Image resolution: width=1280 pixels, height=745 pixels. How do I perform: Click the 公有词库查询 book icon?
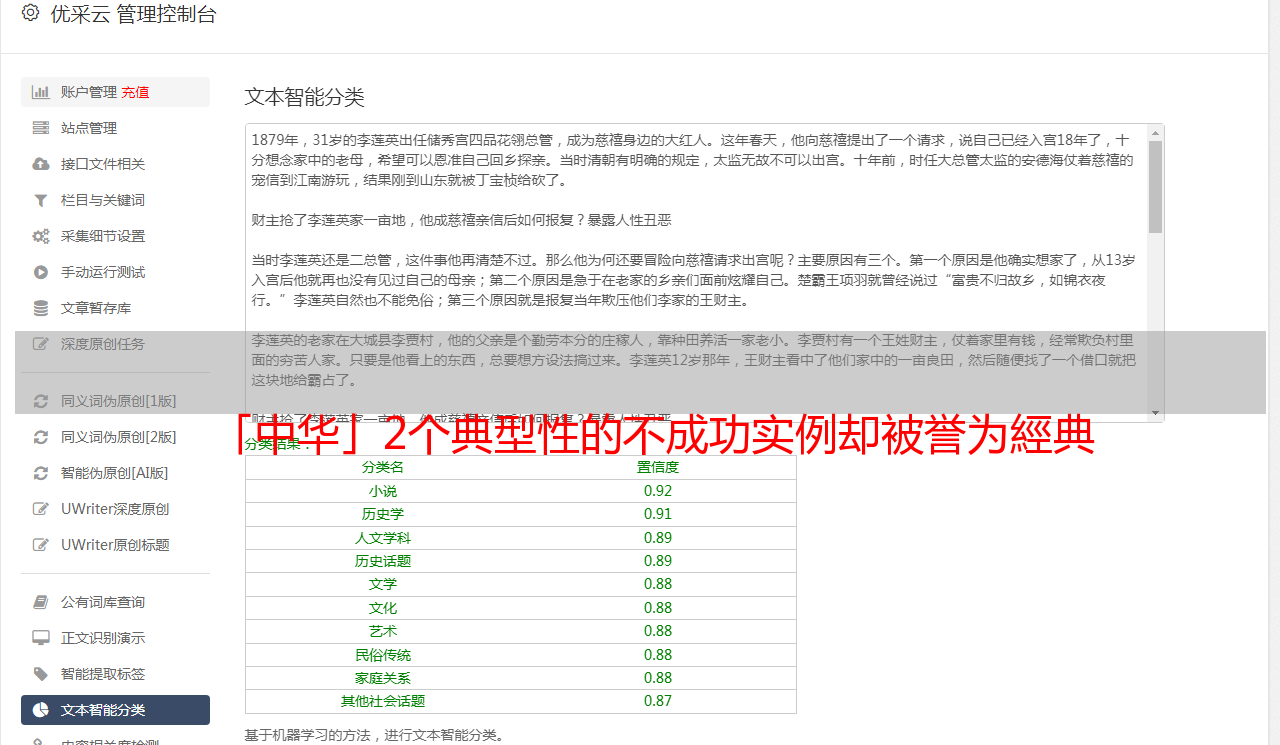point(41,602)
